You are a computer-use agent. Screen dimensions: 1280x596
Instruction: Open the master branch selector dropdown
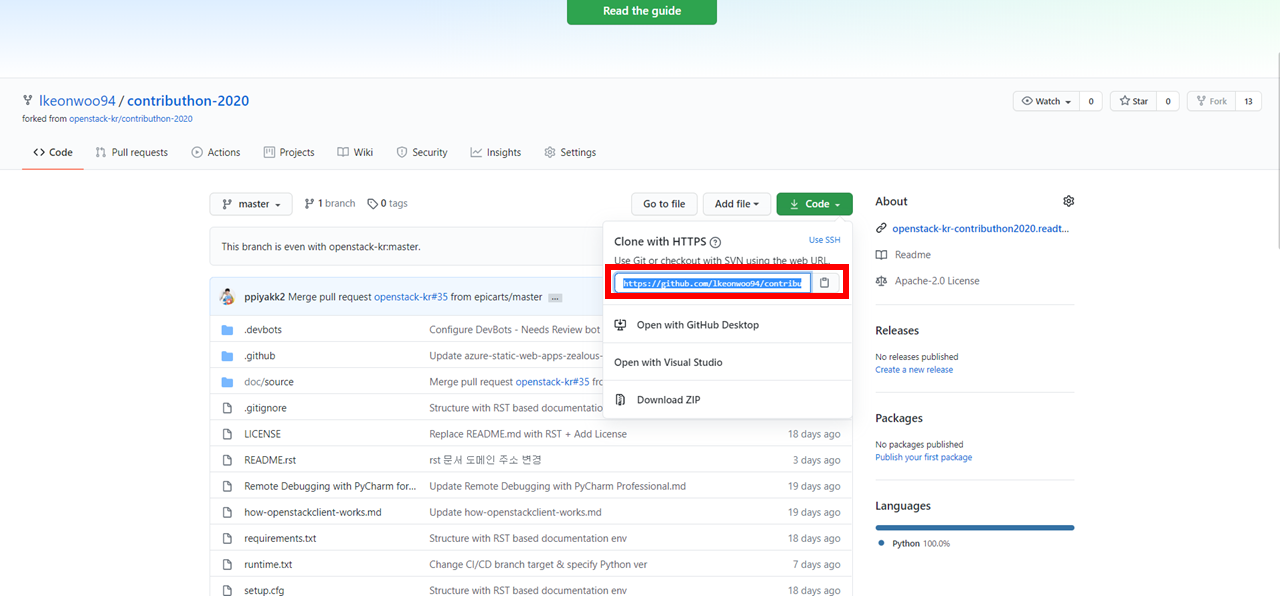251,204
